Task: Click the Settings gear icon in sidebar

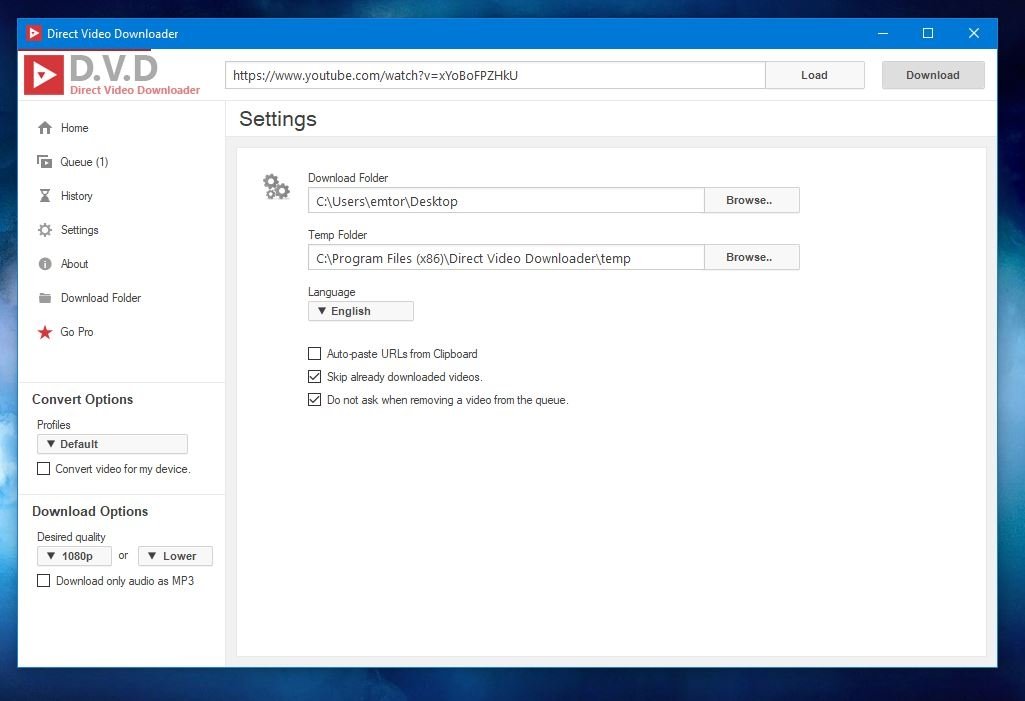Action: (x=44, y=230)
